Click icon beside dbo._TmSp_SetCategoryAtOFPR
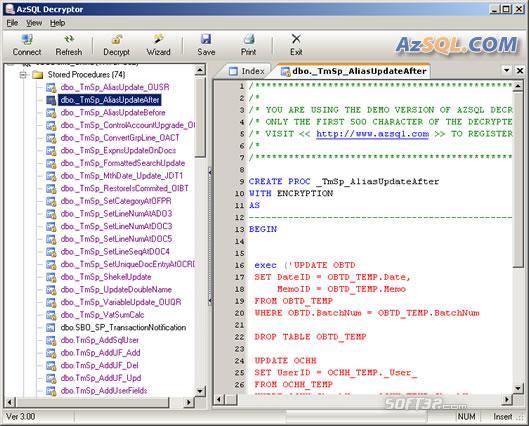The height and width of the screenshot is (426, 529). pyautogui.click(x=51, y=201)
